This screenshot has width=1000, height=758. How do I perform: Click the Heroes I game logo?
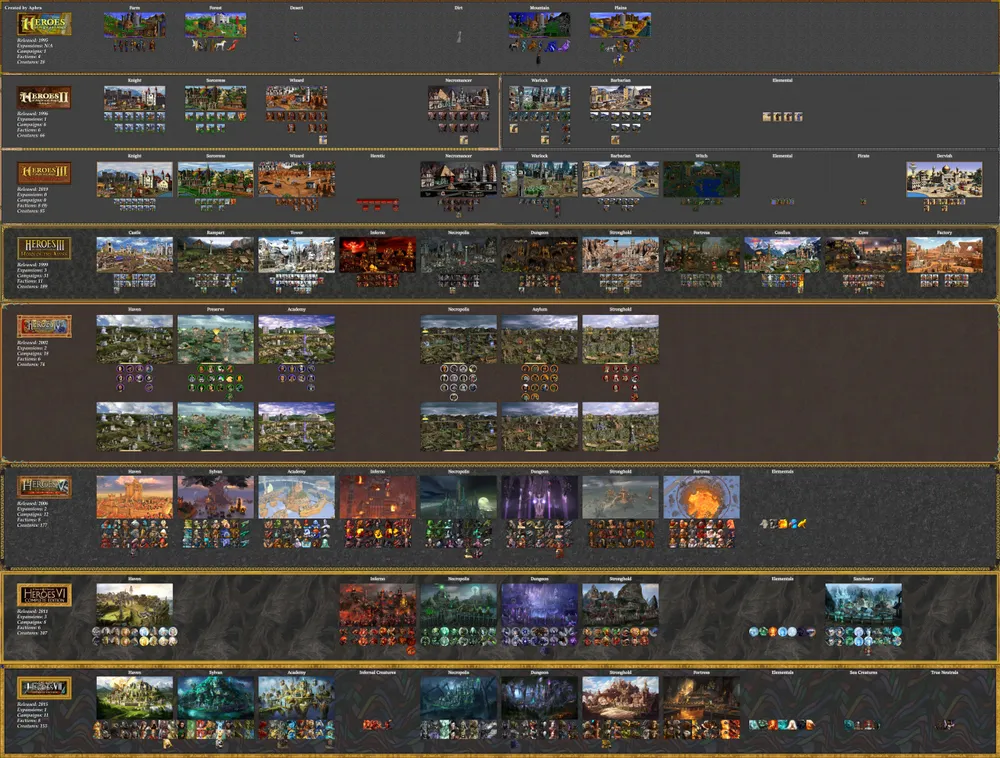[x=44, y=25]
